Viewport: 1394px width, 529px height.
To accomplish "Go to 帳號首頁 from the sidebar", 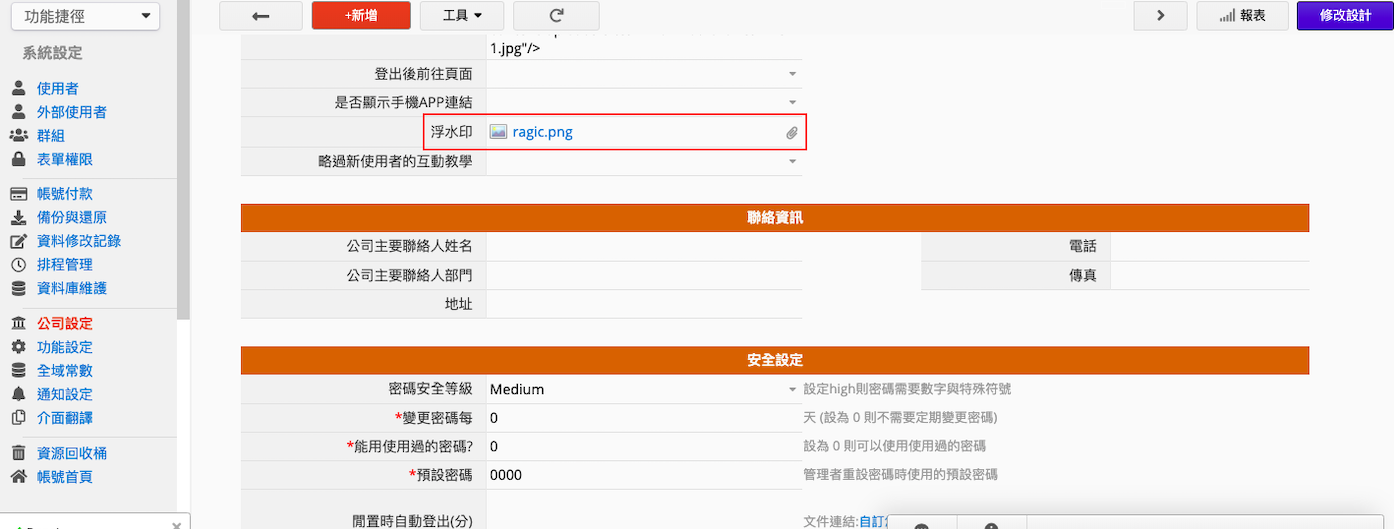I will [64, 477].
